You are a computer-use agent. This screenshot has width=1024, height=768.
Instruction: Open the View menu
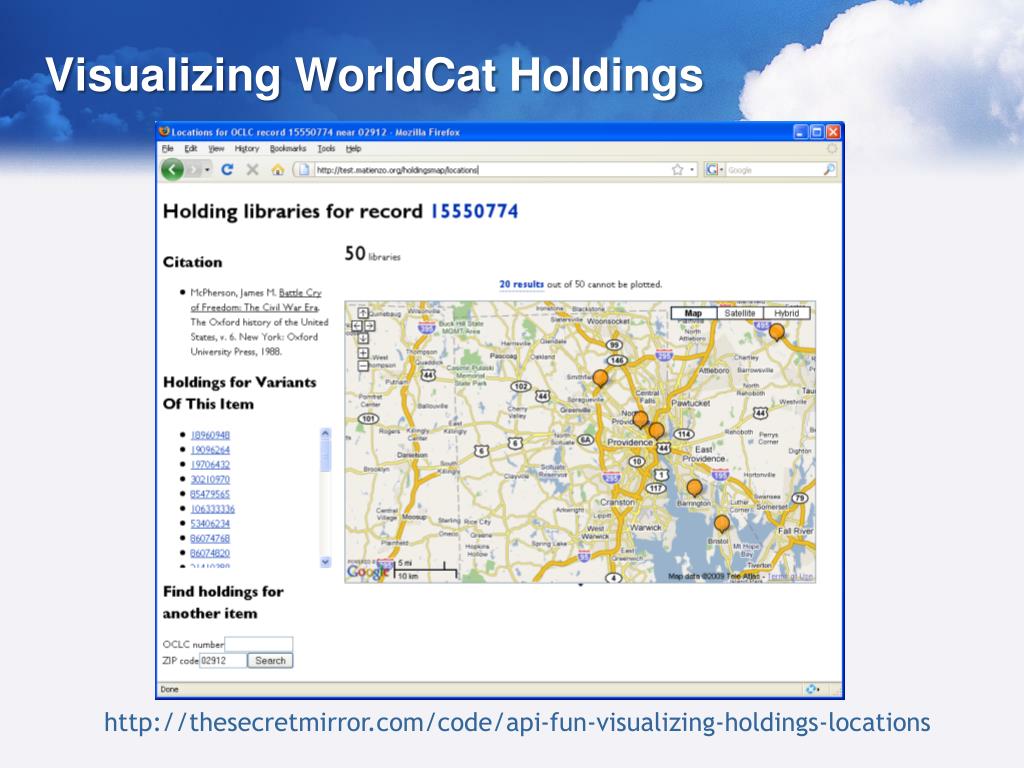216,149
